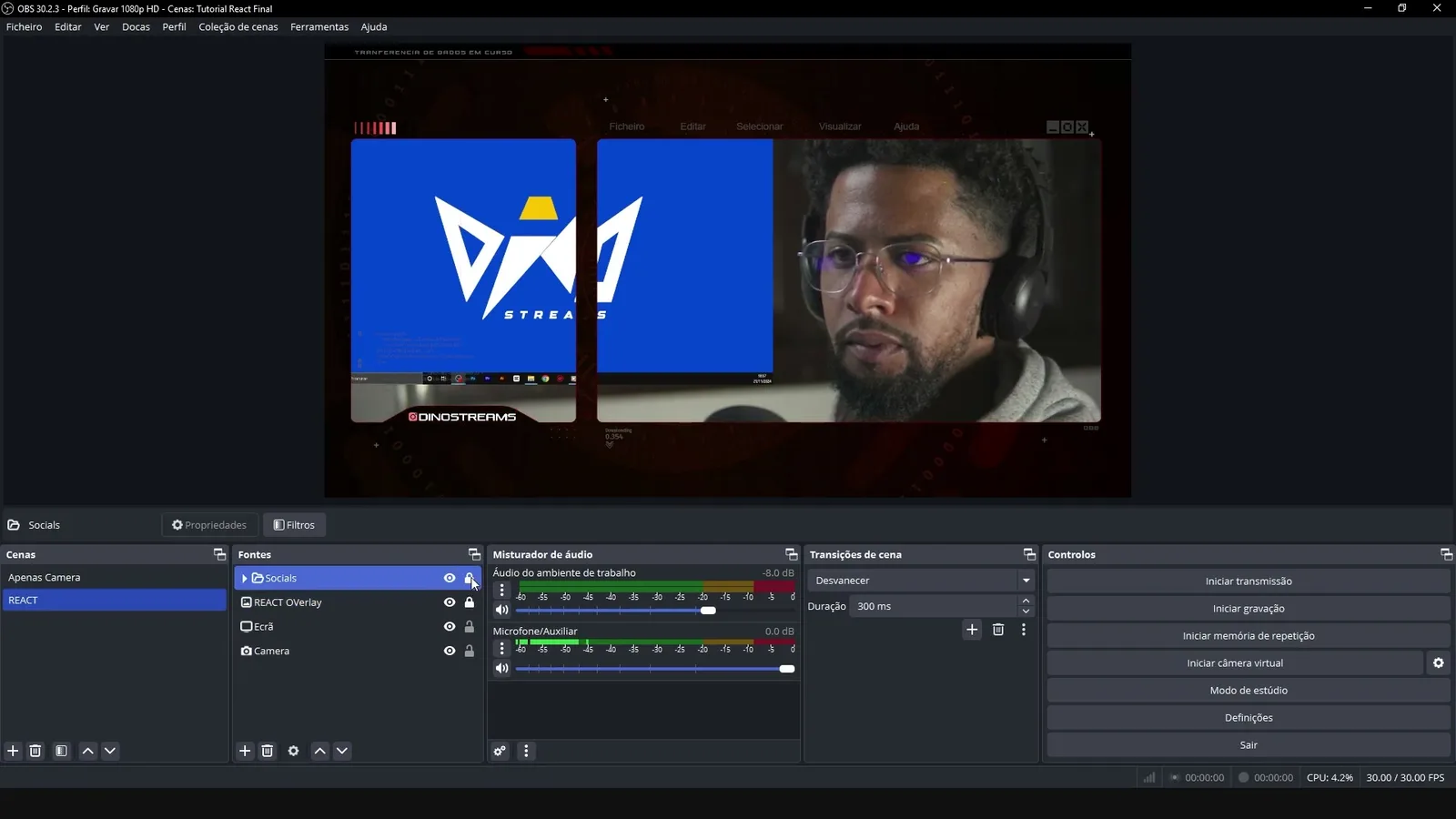
Task: Toggle lock on Socials source
Action: 470,578
